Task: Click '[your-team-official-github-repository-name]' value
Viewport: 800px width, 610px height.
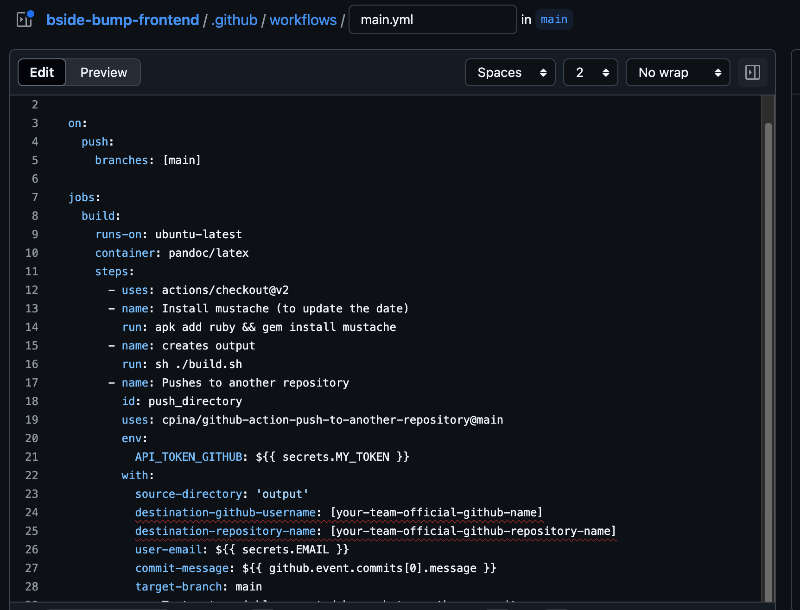Action: click(x=473, y=531)
